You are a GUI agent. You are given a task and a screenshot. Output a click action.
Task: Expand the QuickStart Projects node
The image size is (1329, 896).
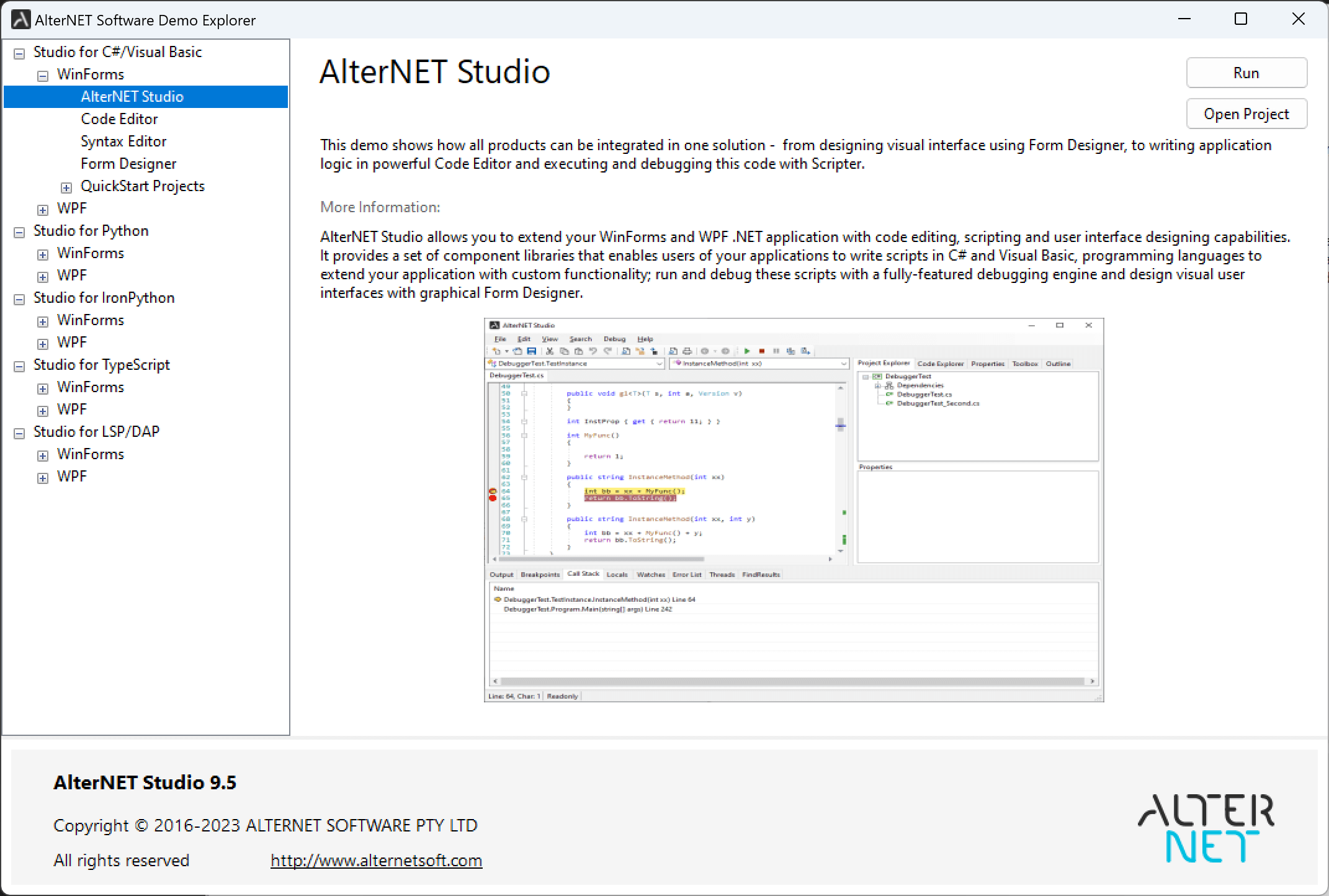point(66,187)
